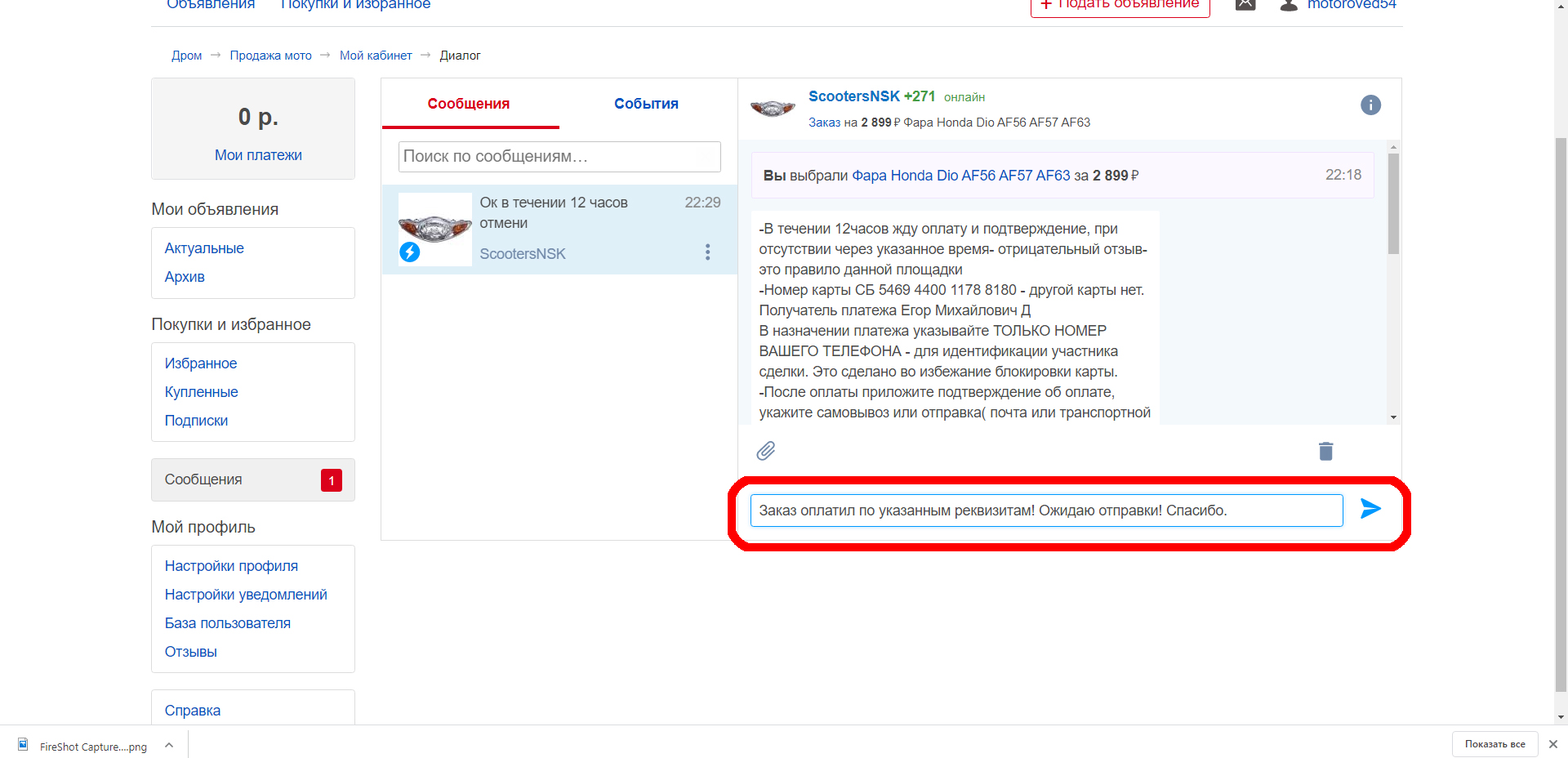The width and height of the screenshot is (1568, 758).
Task: Open the mail envelope icon in header
Action: (1245, 5)
